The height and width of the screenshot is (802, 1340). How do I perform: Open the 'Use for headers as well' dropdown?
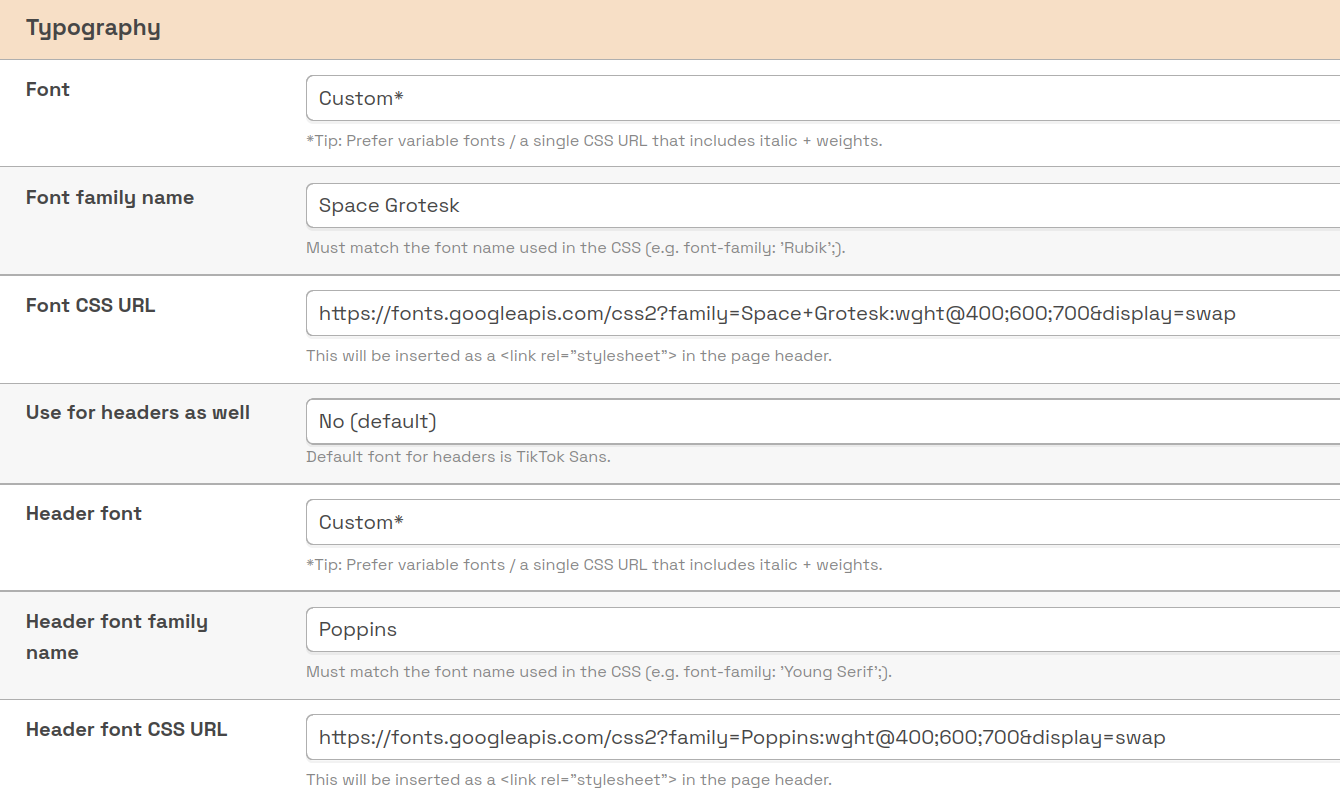[x=820, y=421]
